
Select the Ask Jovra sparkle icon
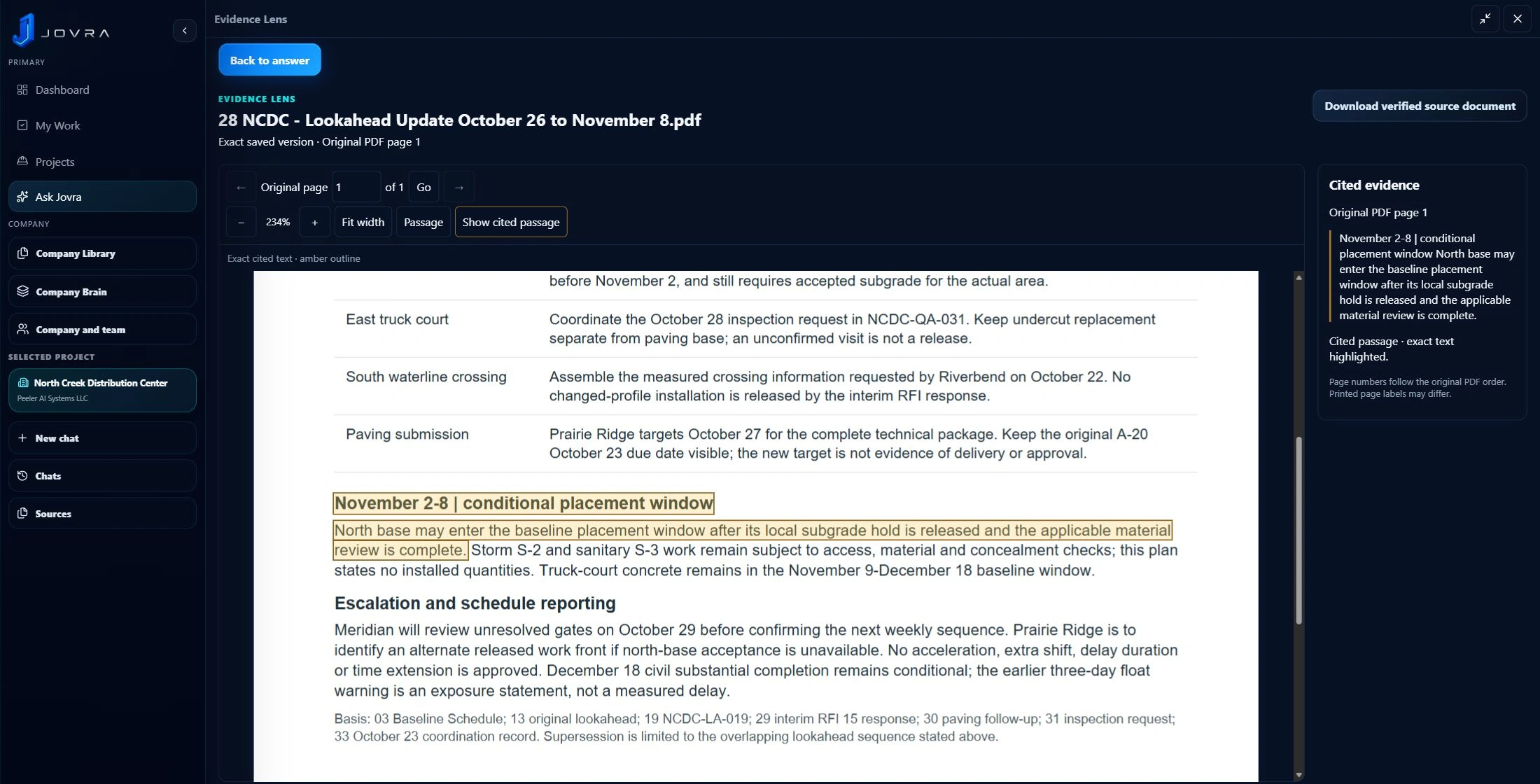pos(22,197)
